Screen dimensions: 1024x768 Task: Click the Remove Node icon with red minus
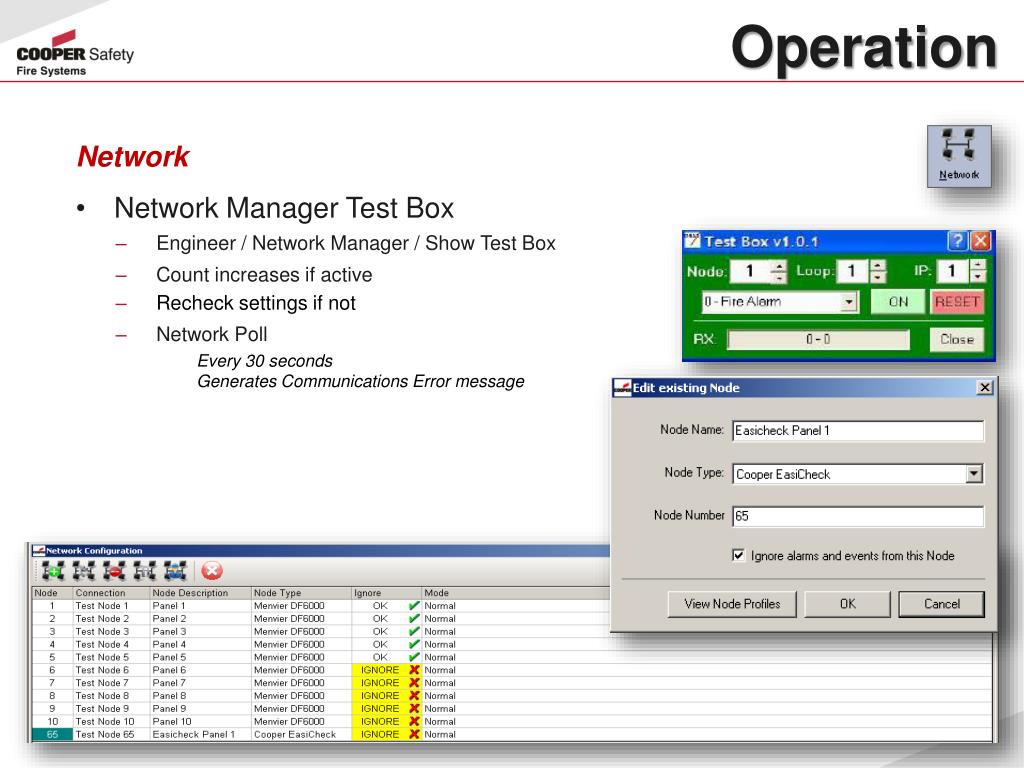(114, 571)
